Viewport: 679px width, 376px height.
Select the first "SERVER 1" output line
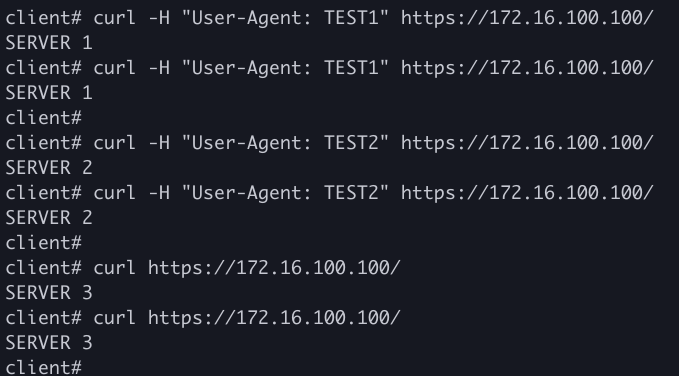[49, 43]
